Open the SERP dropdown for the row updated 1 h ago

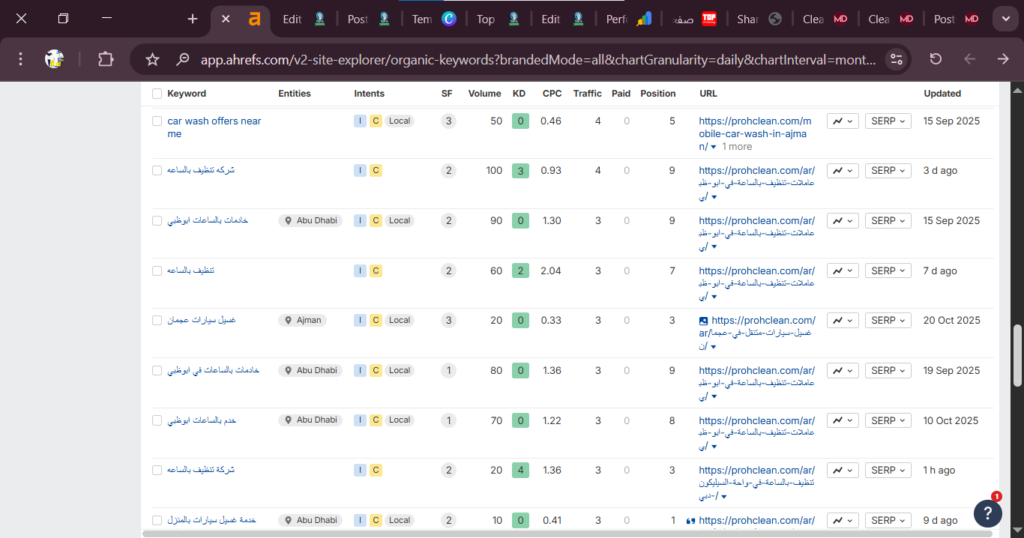[x=888, y=470]
